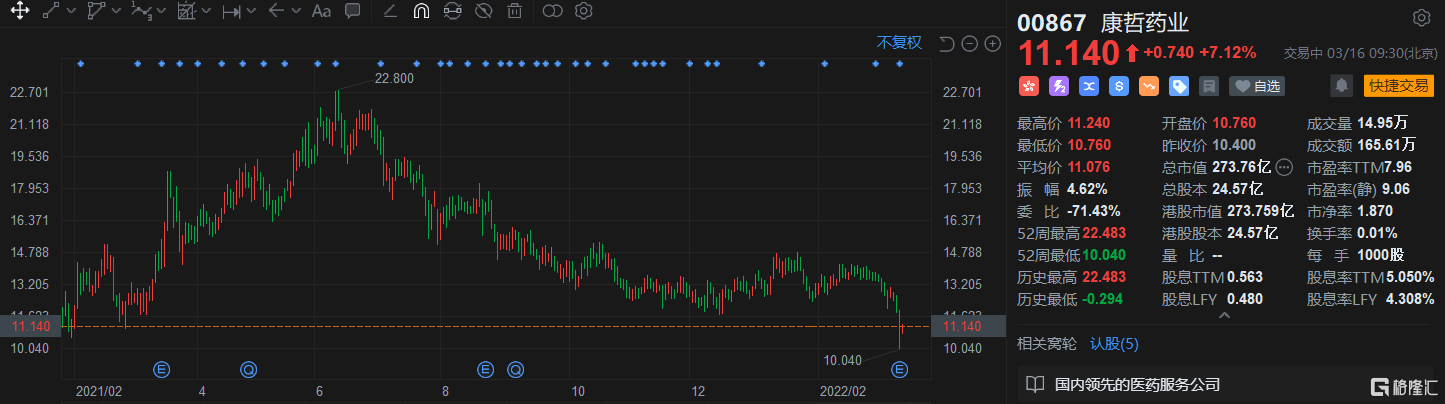1445x404 pixels.
Task: Click the overlapping circles compare icon
Action: [x=552, y=12]
